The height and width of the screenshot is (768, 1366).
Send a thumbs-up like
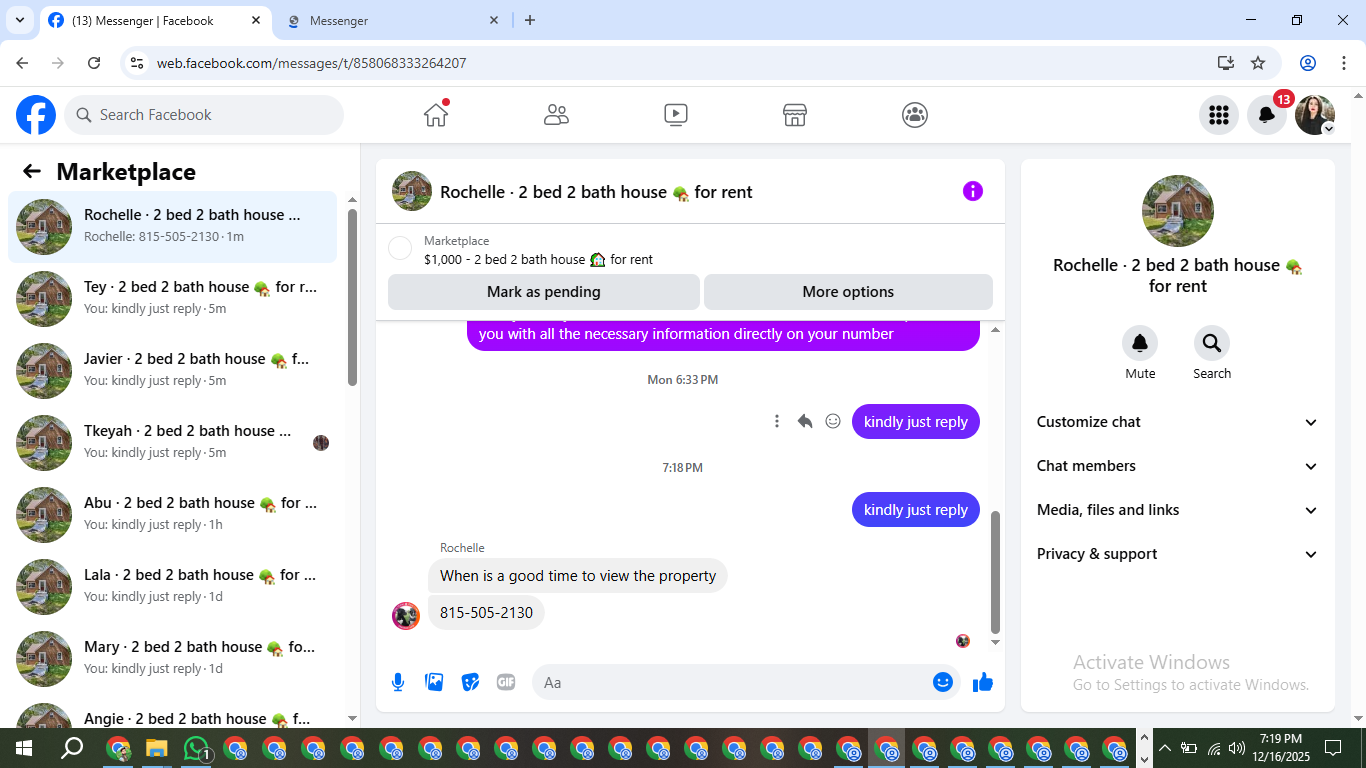(x=983, y=682)
